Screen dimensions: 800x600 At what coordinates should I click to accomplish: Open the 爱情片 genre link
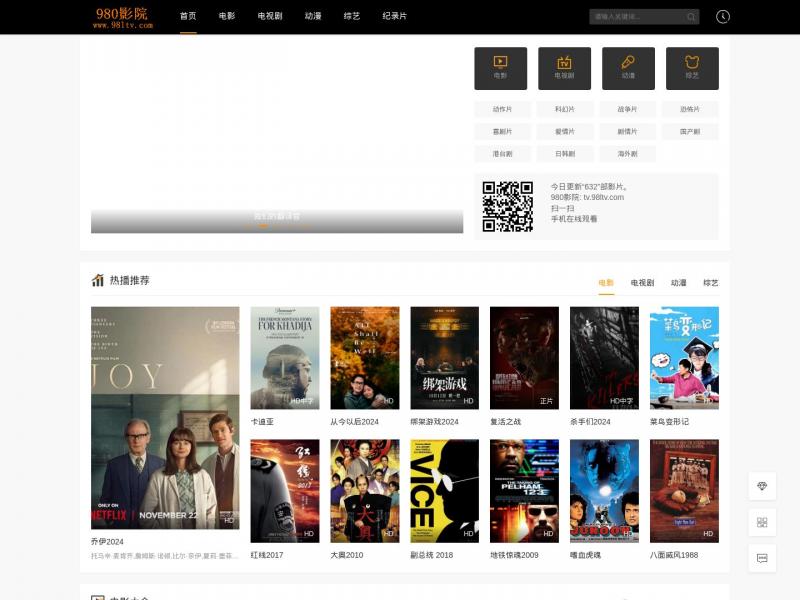coord(565,132)
